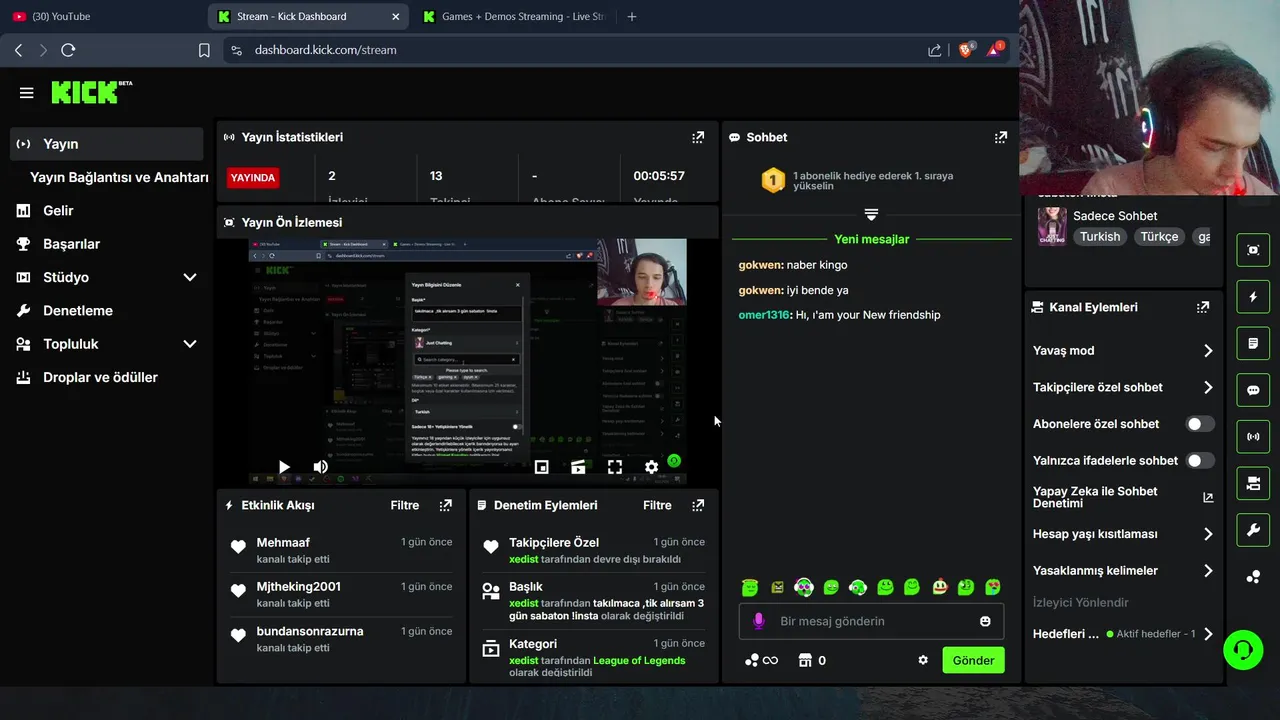1280x720 pixels.
Task: Open Yapay Zeka ile Sohbet Denetimi link
Action: click(x=1123, y=497)
